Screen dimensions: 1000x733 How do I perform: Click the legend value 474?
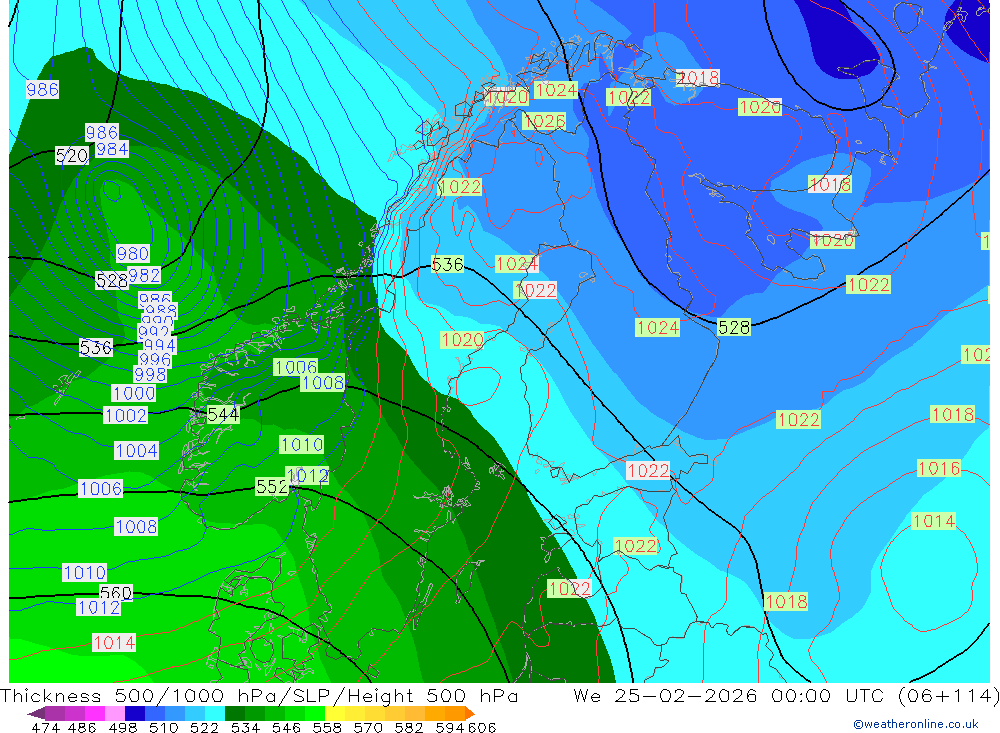point(46,727)
